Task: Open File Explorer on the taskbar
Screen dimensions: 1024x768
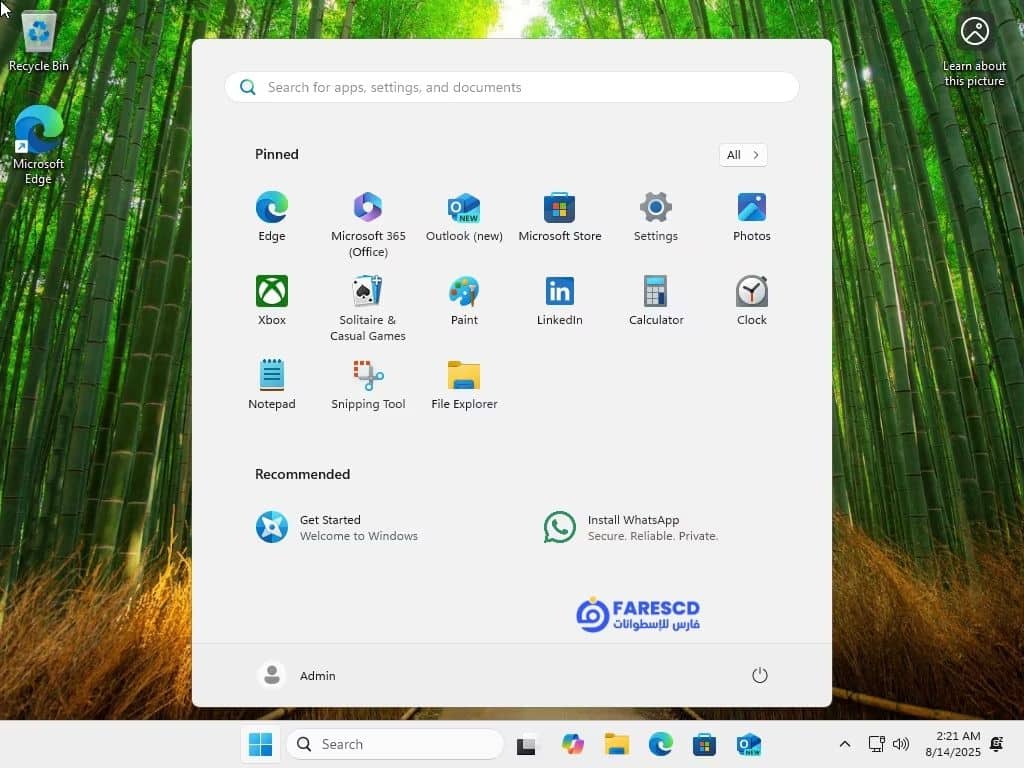Action: pos(616,744)
